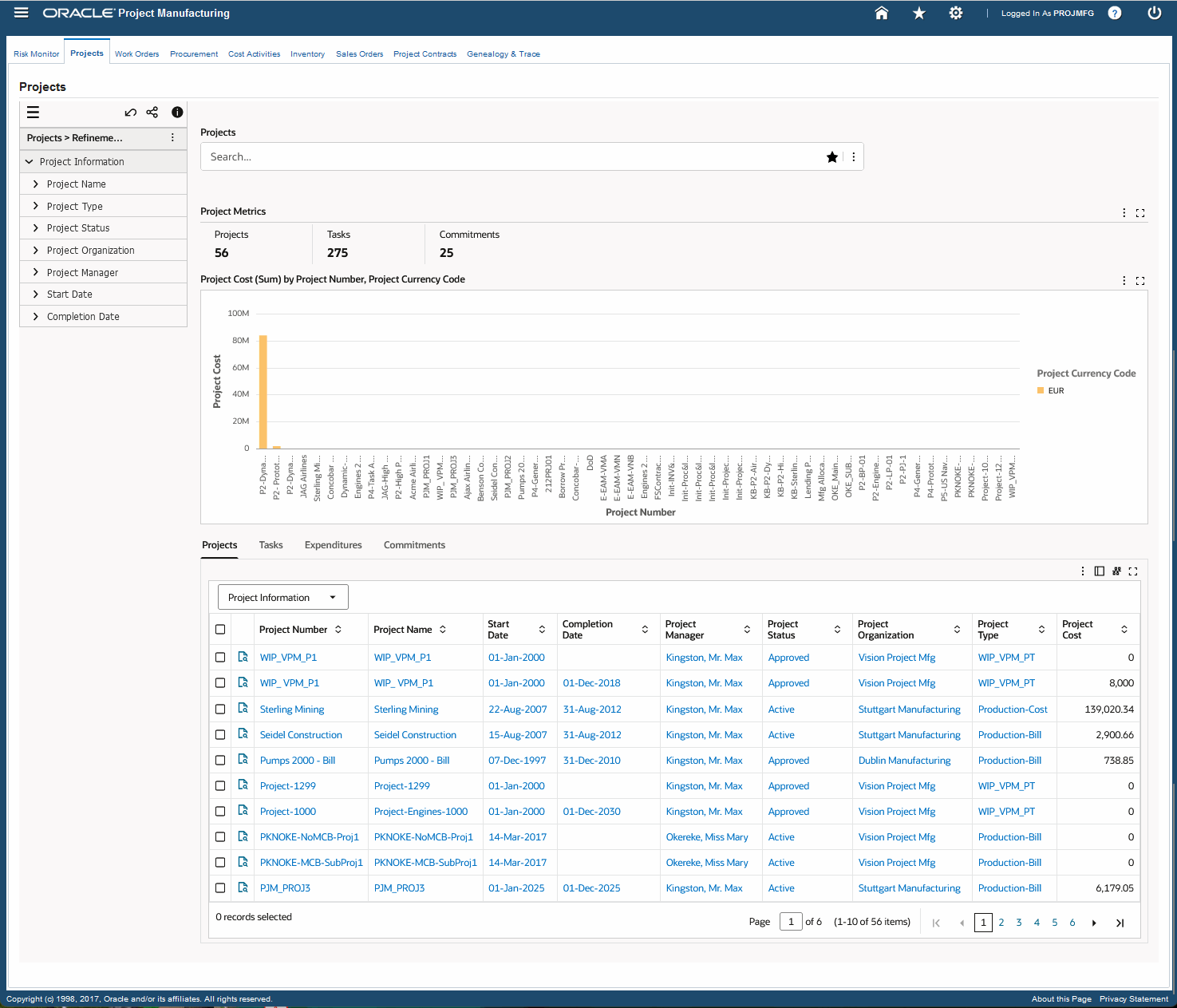Go to Home via house icon
The height and width of the screenshot is (1008, 1177).
coord(882,13)
